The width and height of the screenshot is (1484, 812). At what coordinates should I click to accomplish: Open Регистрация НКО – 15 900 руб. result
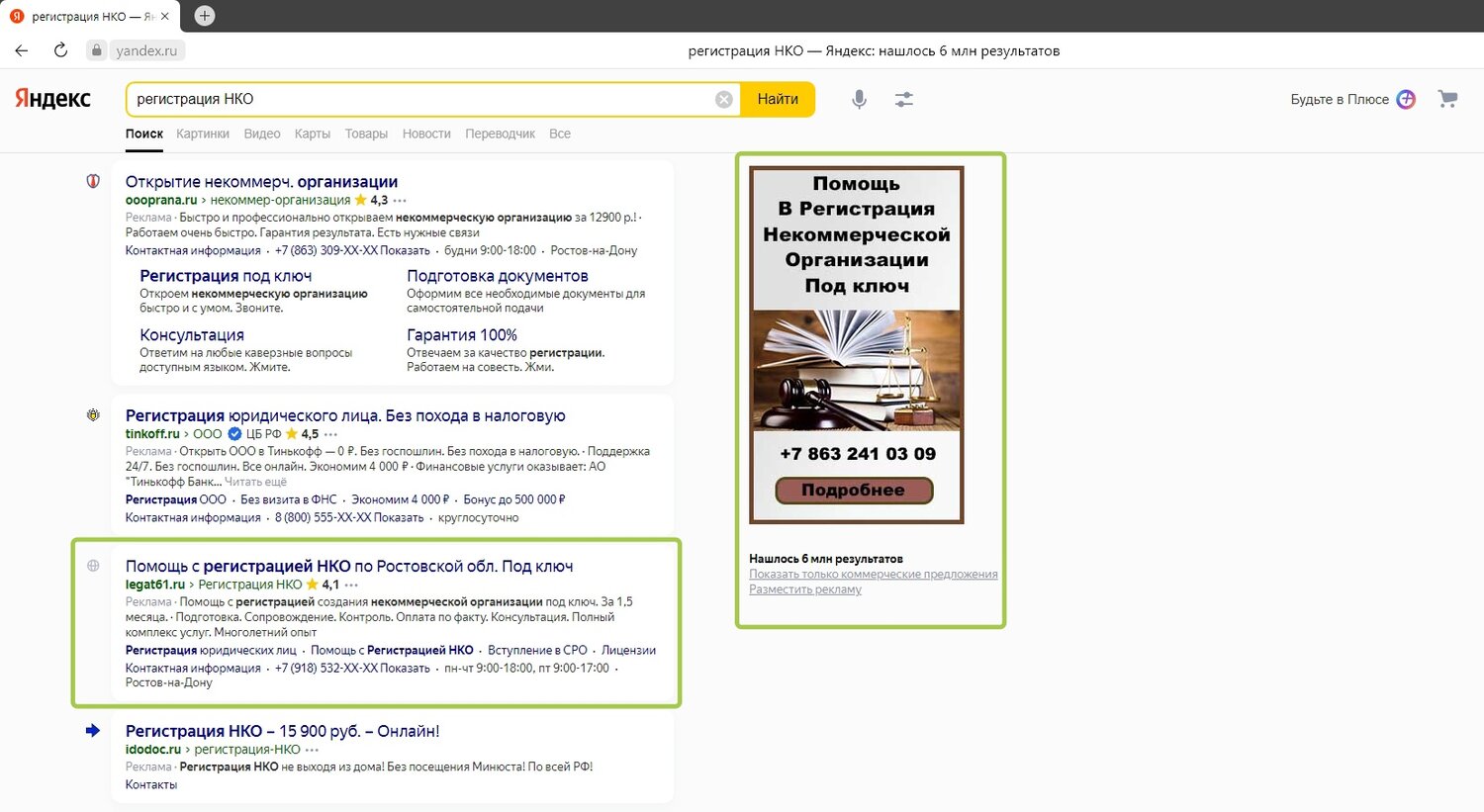[x=282, y=731]
